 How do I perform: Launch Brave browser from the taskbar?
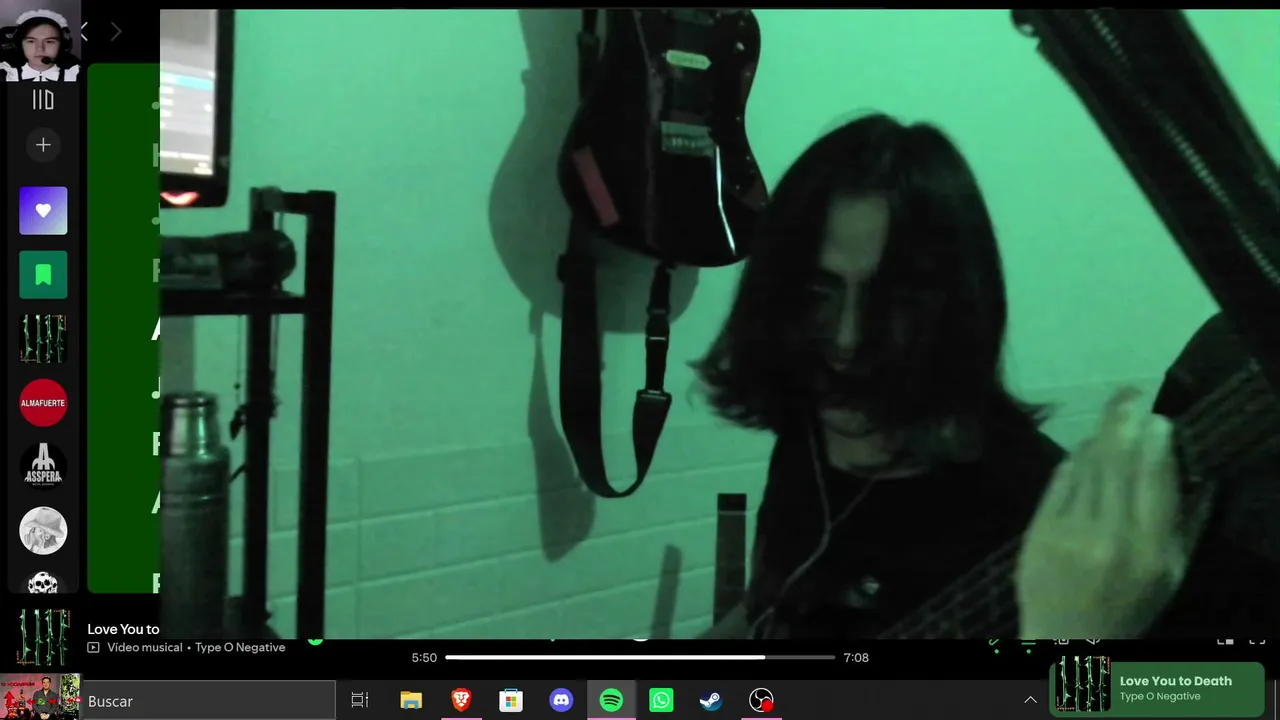click(x=461, y=701)
